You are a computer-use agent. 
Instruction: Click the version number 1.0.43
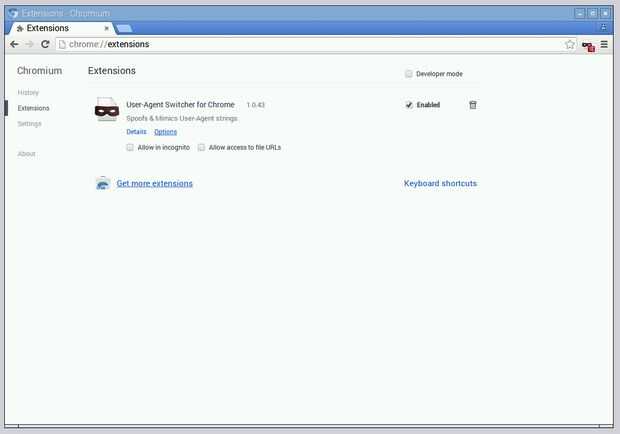point(255,105)
